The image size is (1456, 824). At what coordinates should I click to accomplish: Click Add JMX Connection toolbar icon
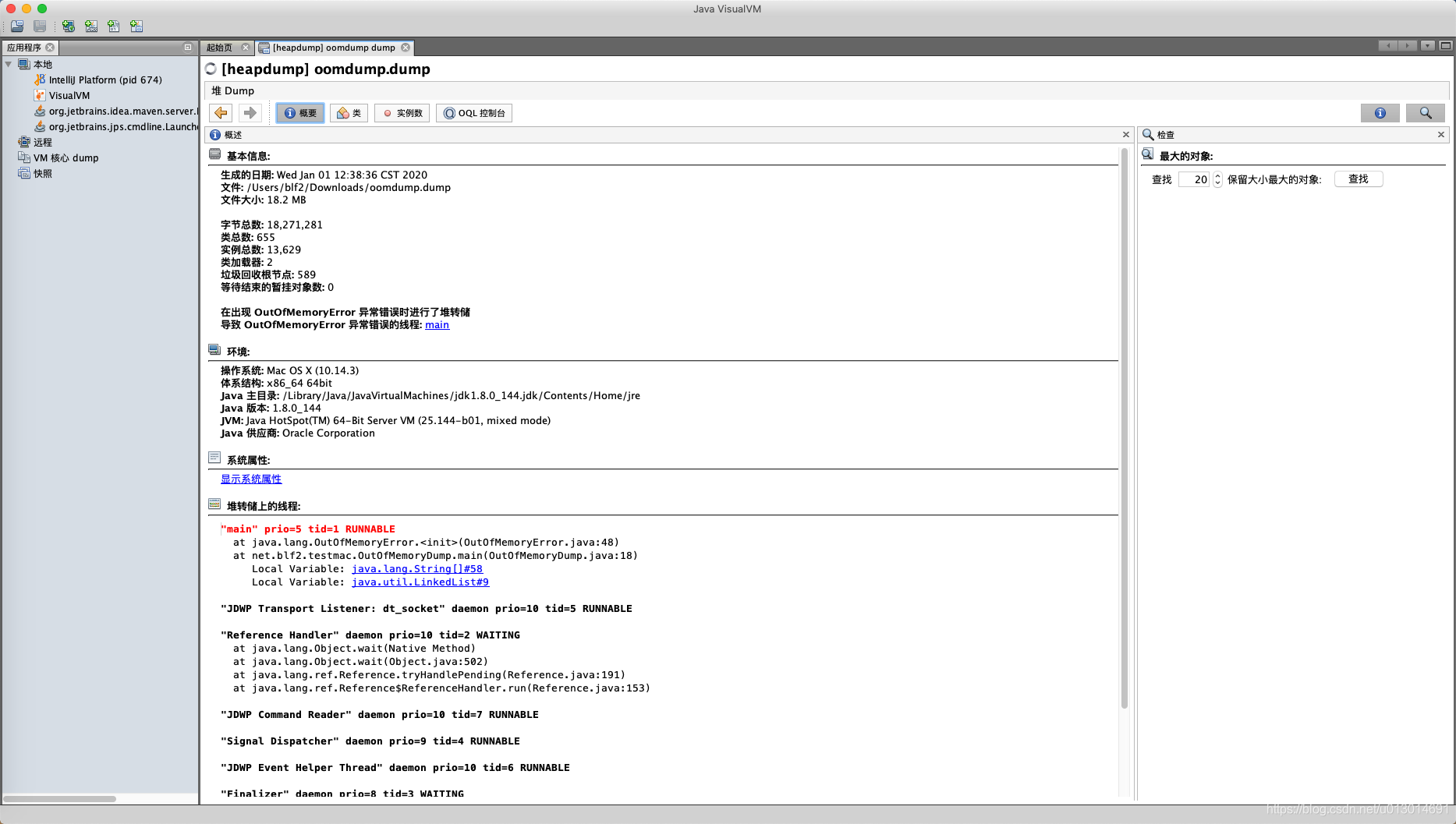[x=91, y=27]
